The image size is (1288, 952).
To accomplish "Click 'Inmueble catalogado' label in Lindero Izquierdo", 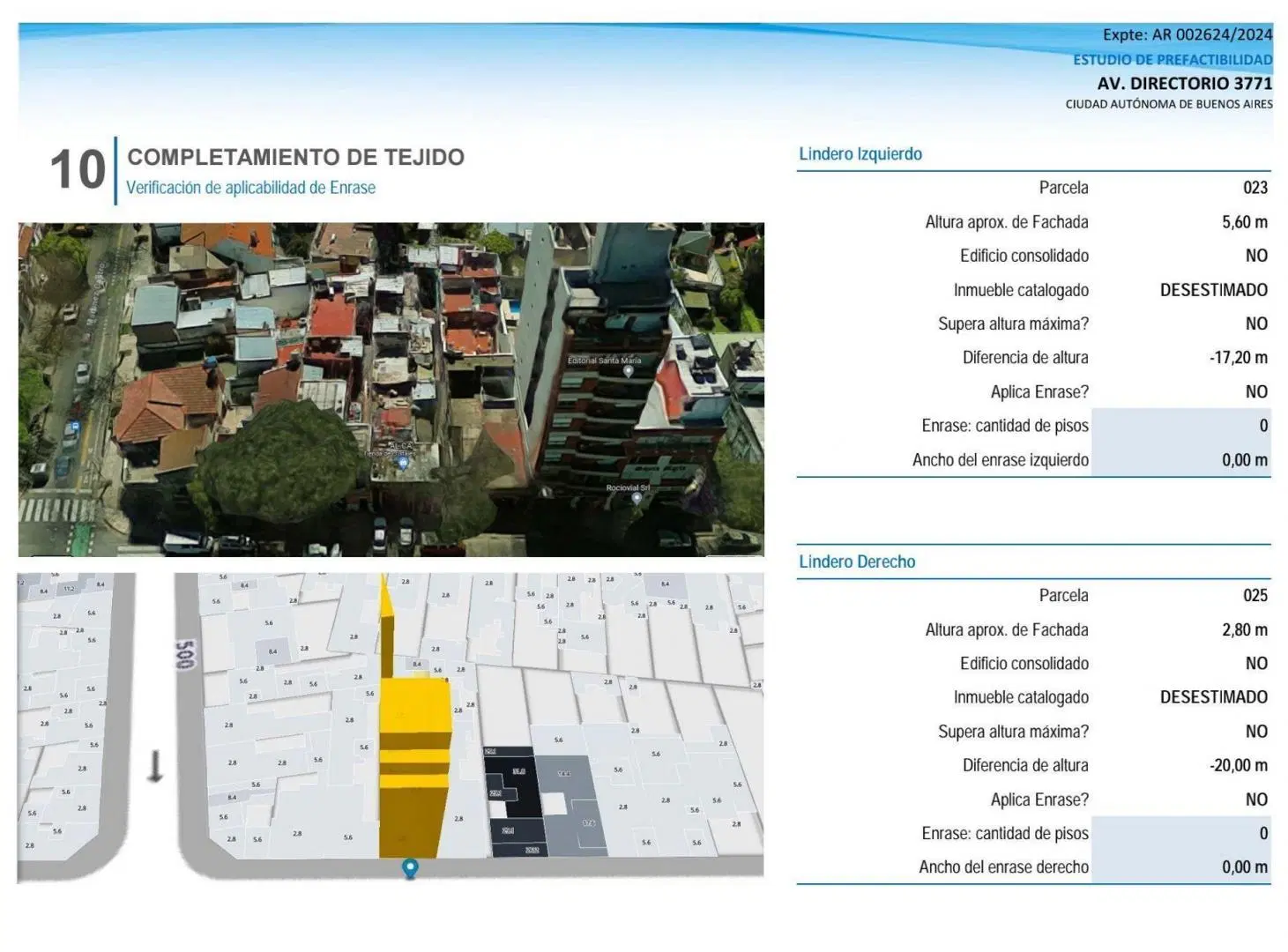I will click(x=1021, y=290).
